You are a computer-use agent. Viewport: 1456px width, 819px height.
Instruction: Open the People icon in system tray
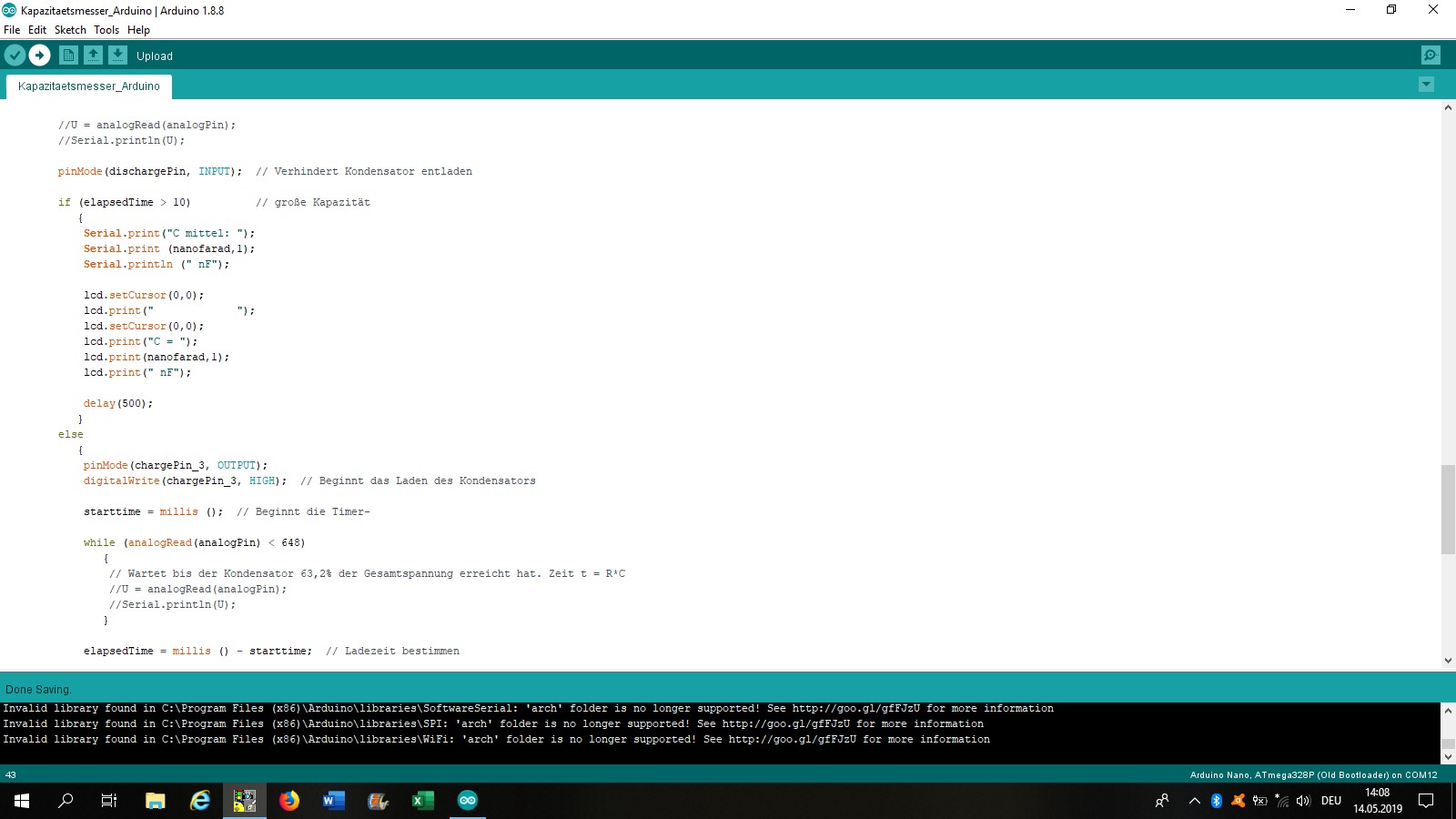(1162, 801)
